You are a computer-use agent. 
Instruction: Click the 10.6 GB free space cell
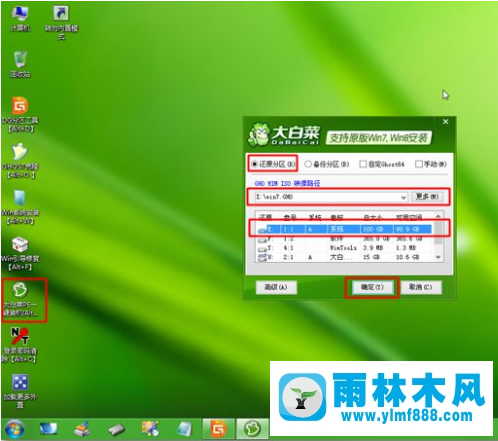pos(407,257)
